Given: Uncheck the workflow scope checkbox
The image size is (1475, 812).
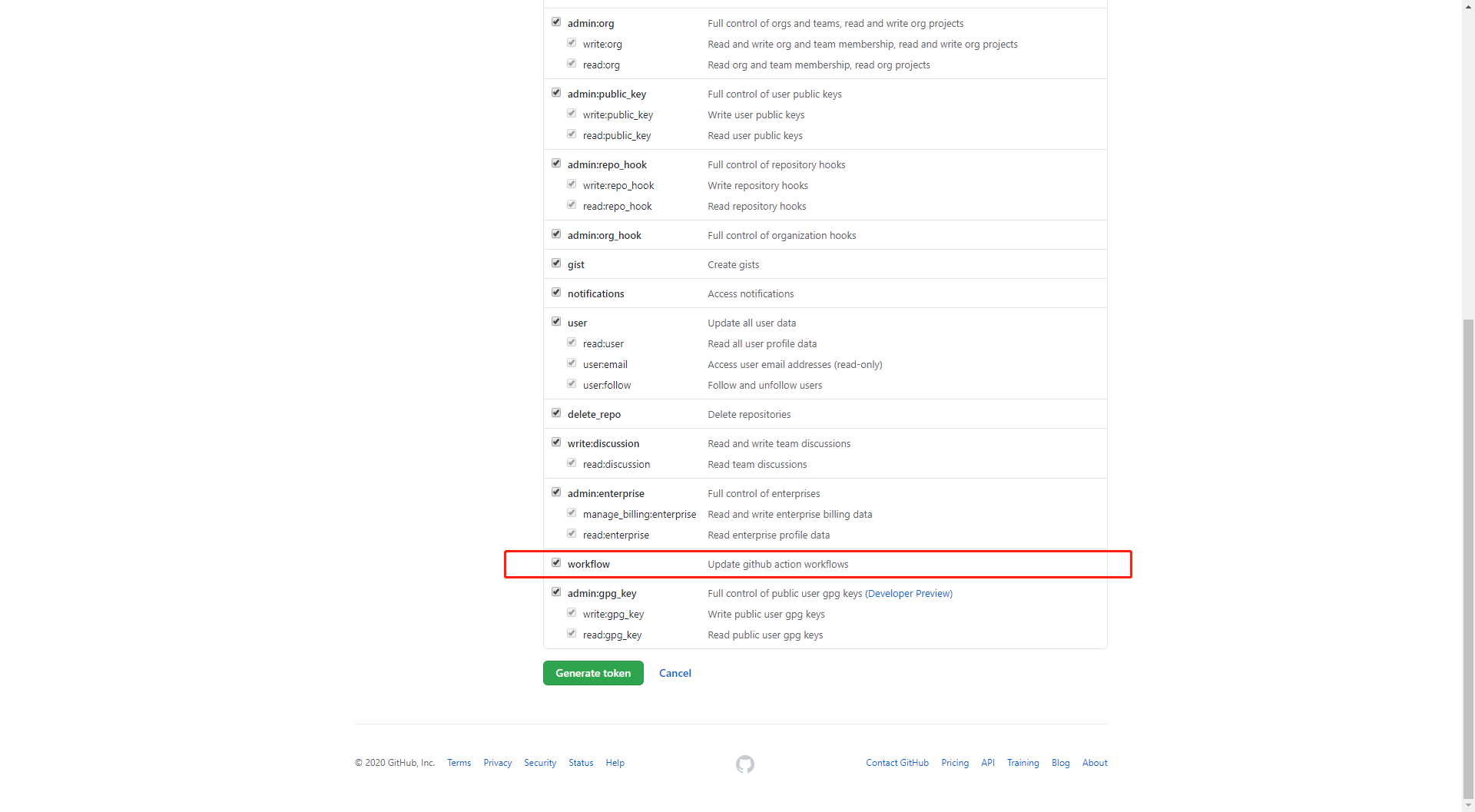Looking at the screenshot, I should tap(556, 563).
